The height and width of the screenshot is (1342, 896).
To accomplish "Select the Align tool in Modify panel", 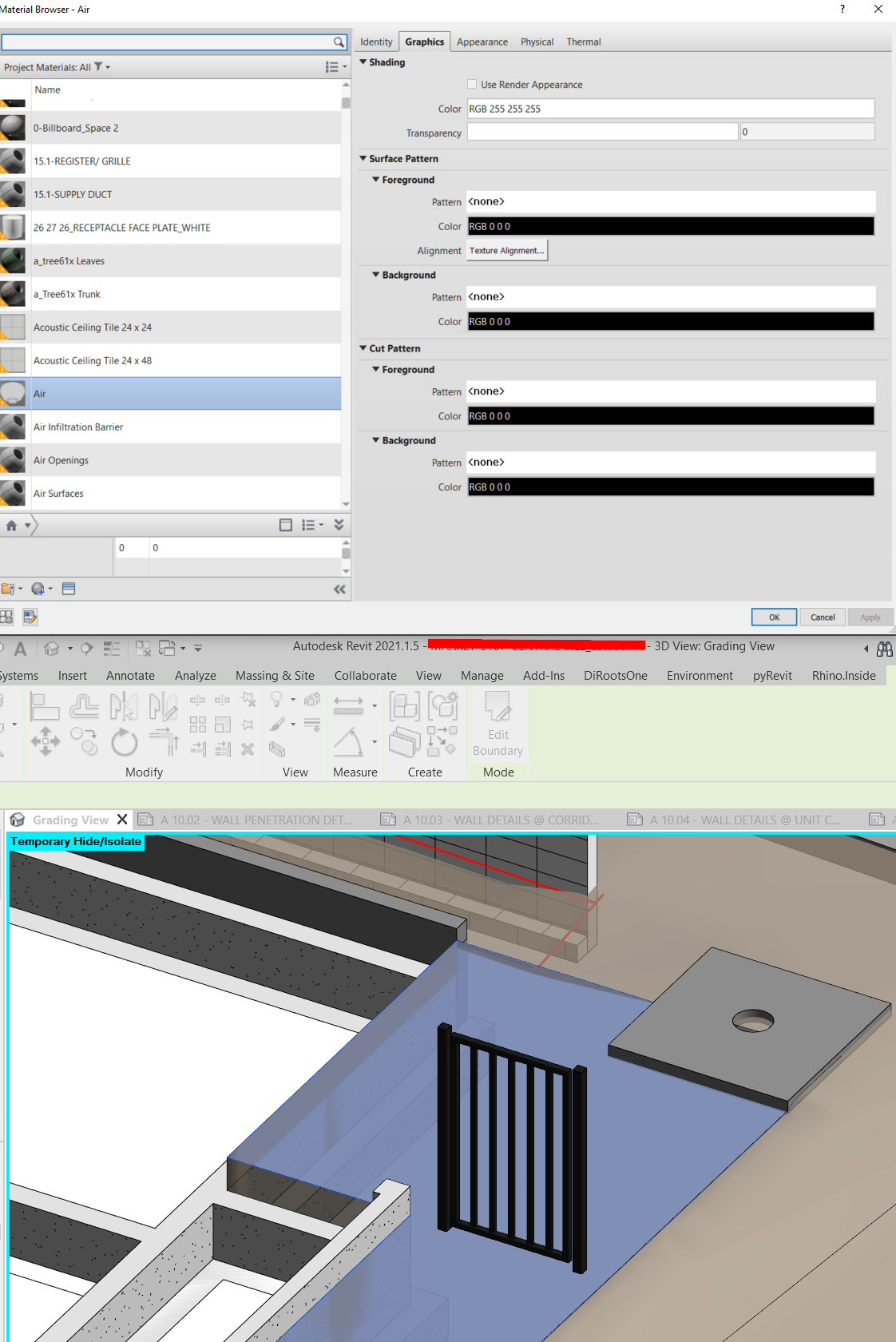I will (45, 706).
